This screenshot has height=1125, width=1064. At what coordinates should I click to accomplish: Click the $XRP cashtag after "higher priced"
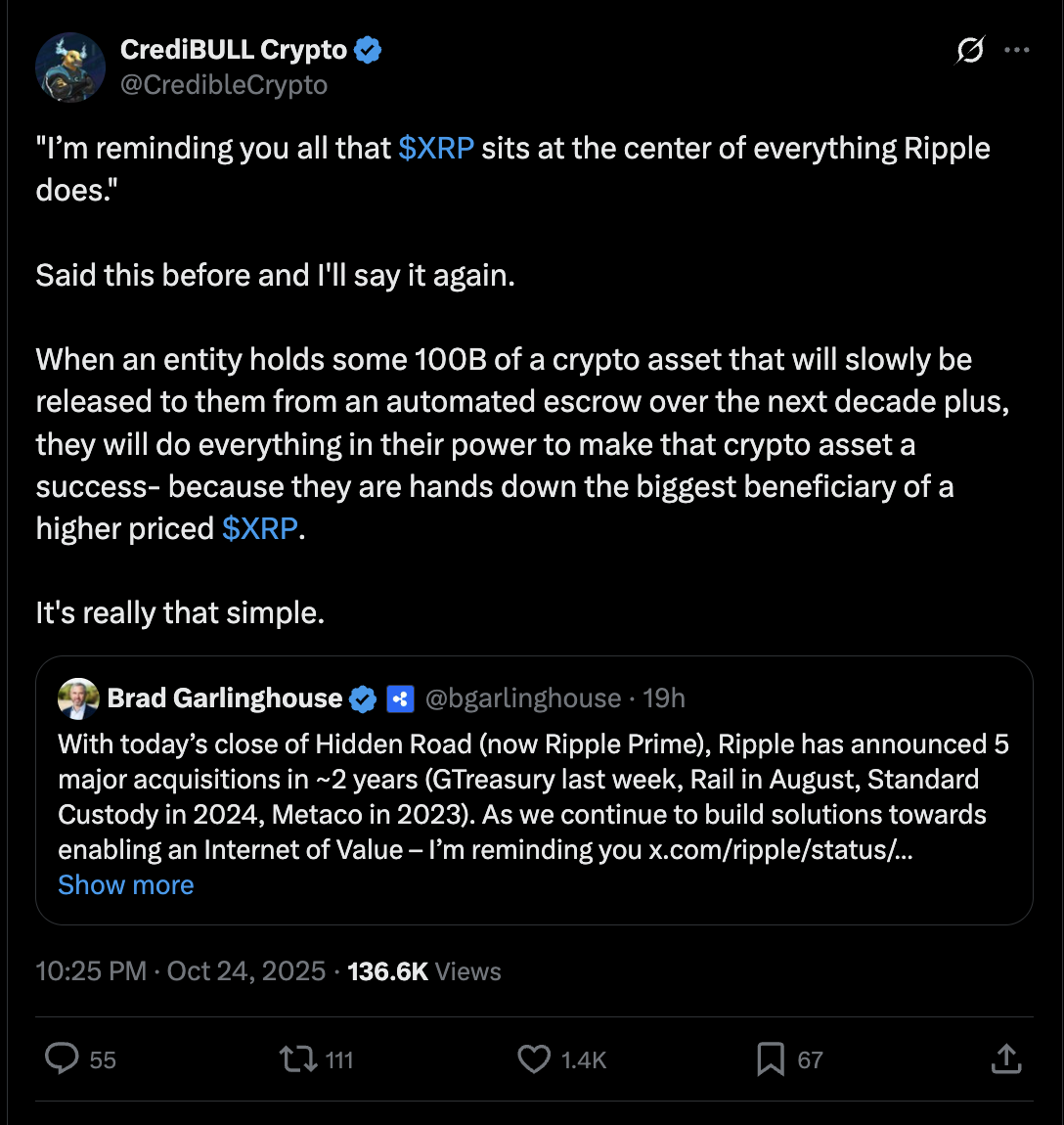260,529
